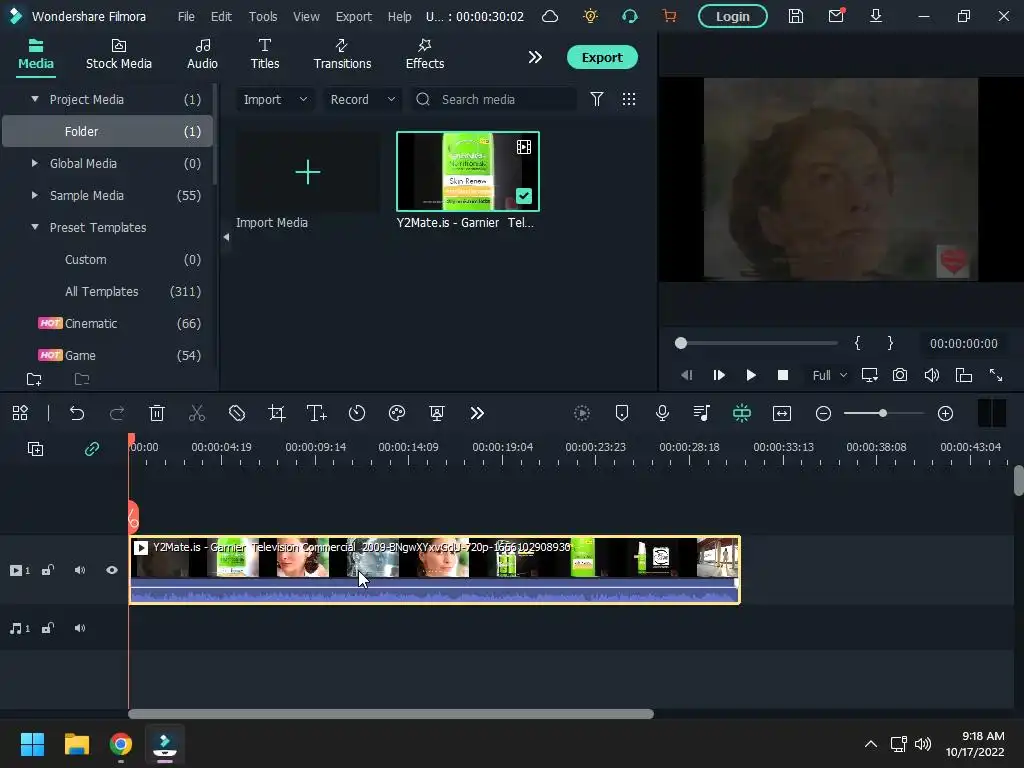Switch media grid view icon

point(629,99)
